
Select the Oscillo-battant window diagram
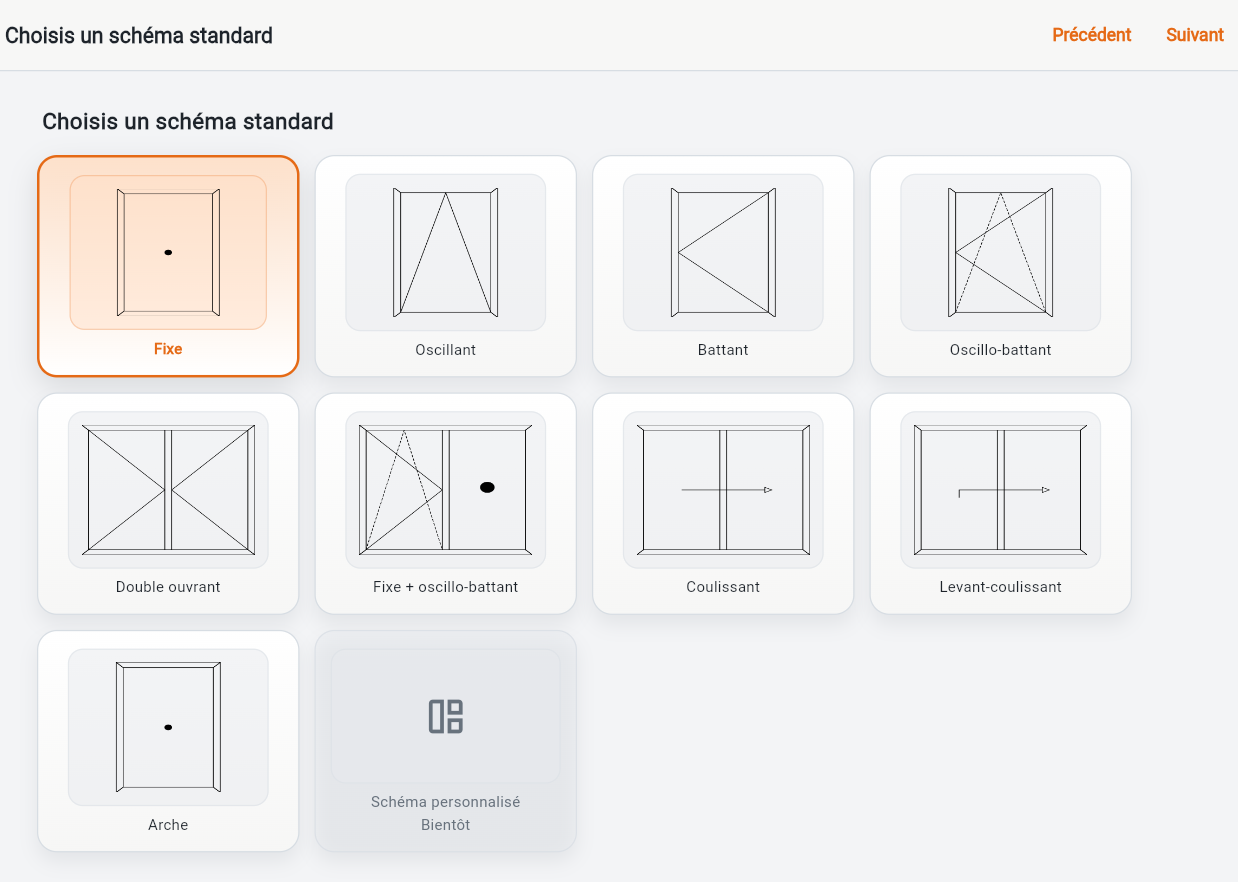tap(1001, 252)
